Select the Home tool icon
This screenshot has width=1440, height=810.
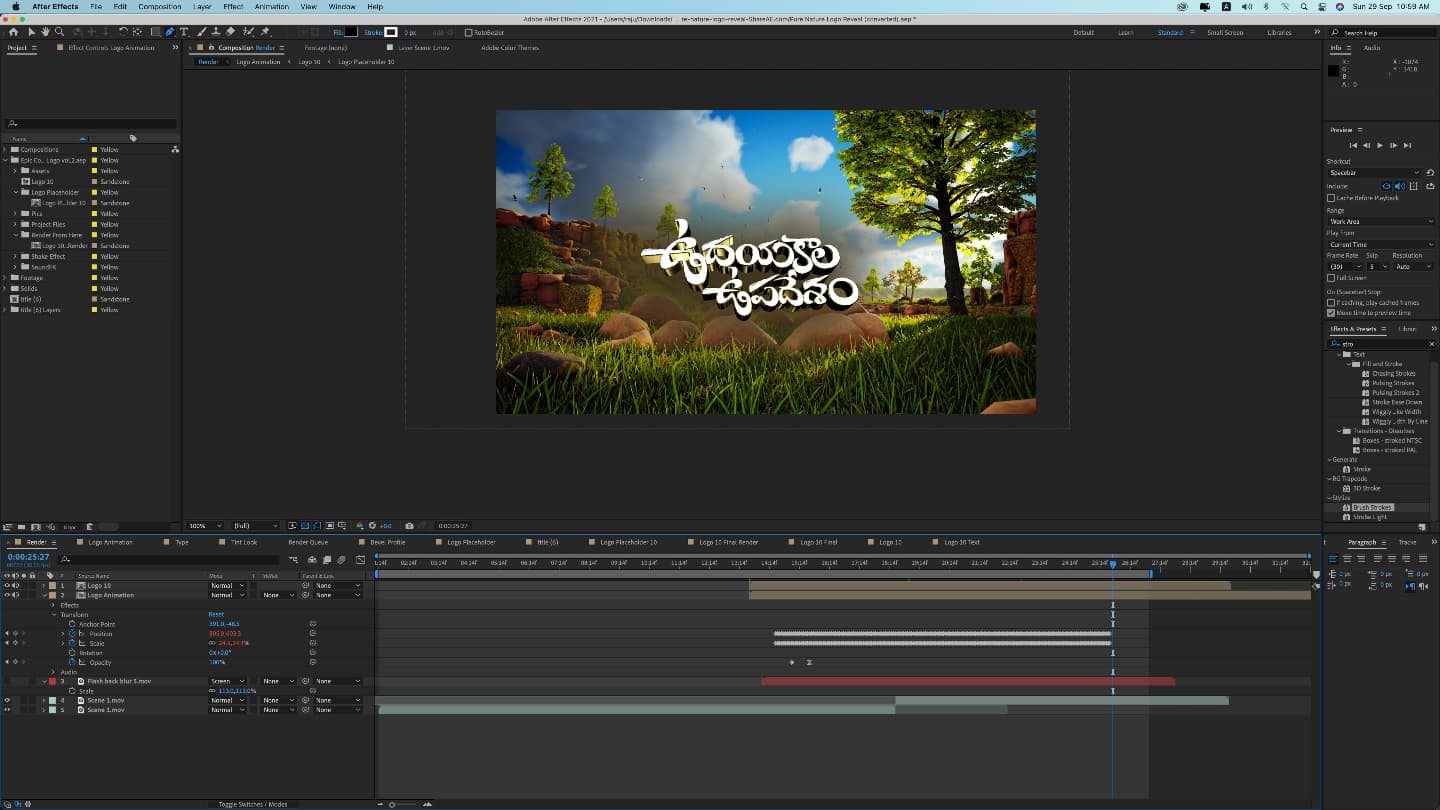tap(13, 32)
